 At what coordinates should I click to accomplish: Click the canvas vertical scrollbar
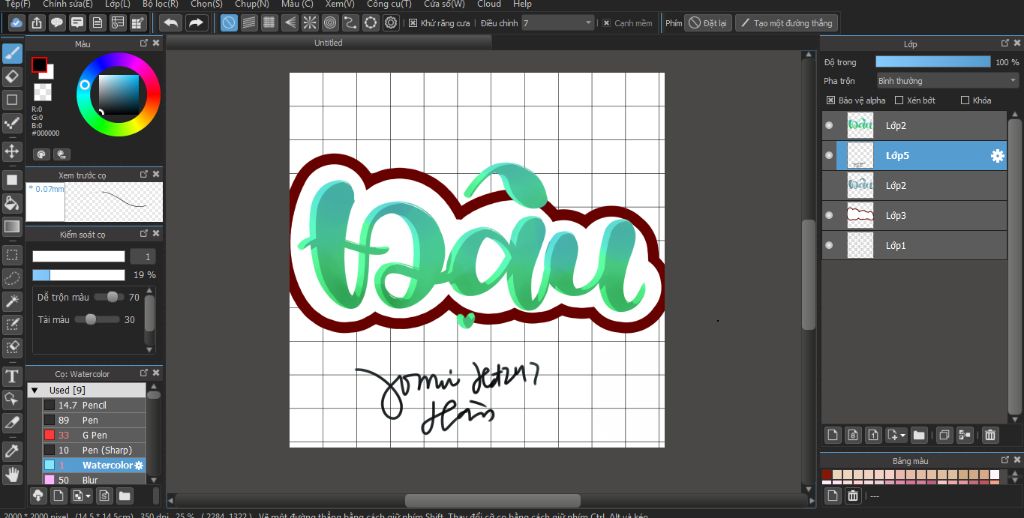pos(808,274)
